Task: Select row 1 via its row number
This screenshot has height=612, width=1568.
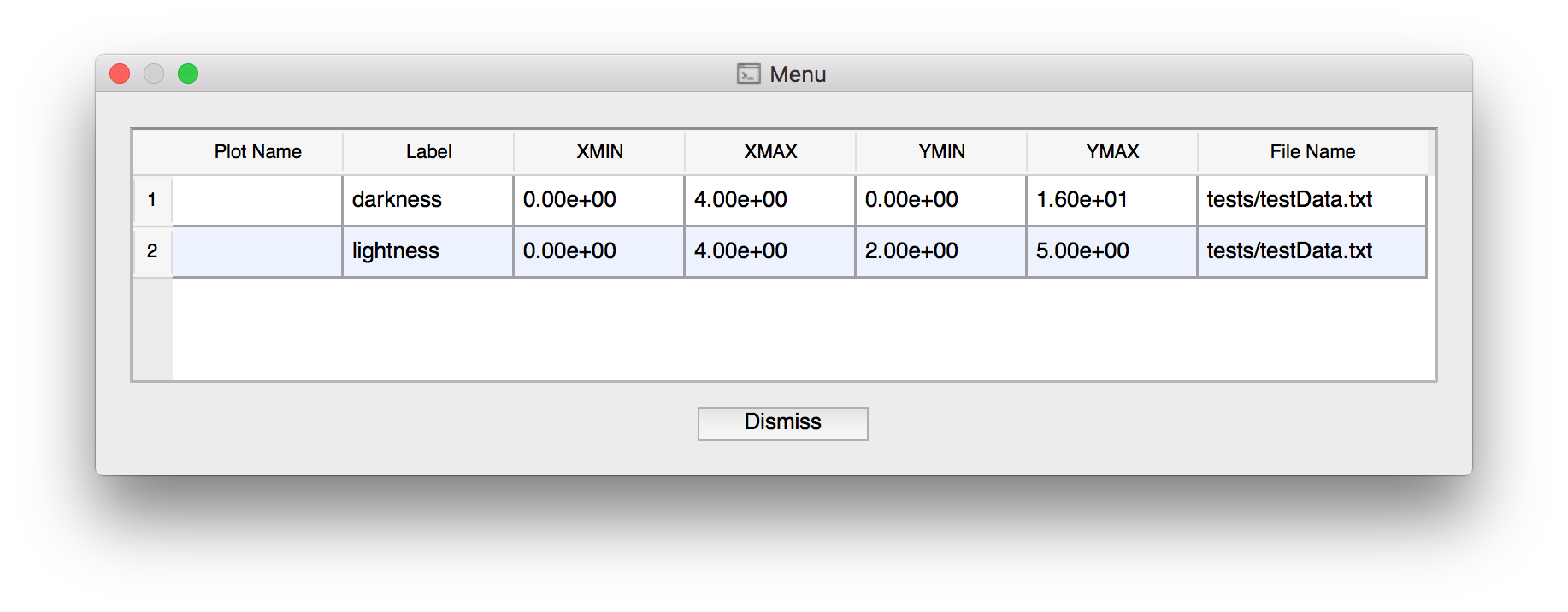Action: (152, 200)
